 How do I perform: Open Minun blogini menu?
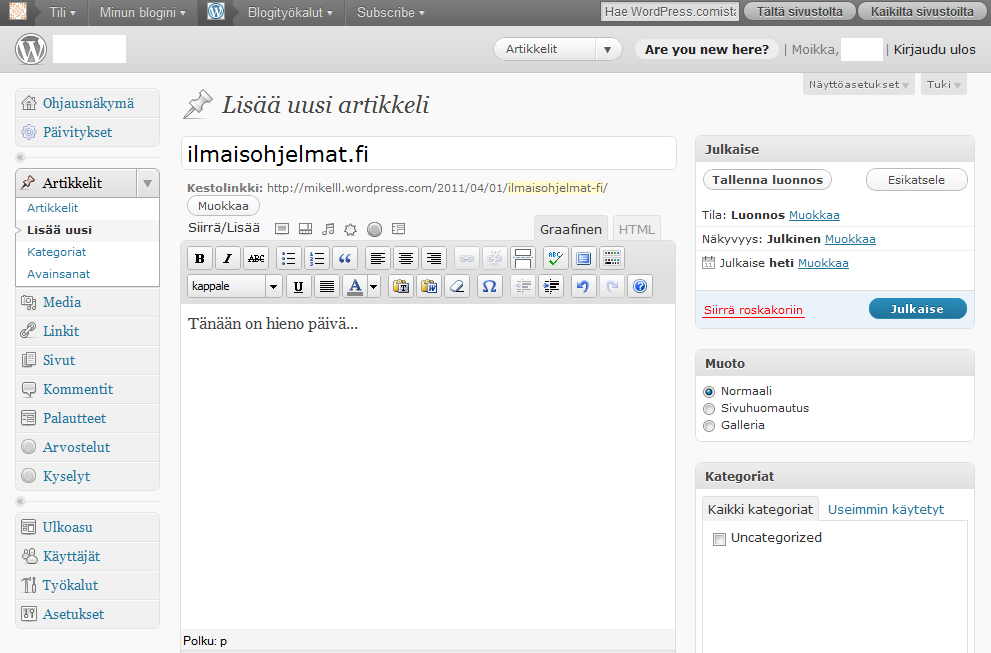143,13
